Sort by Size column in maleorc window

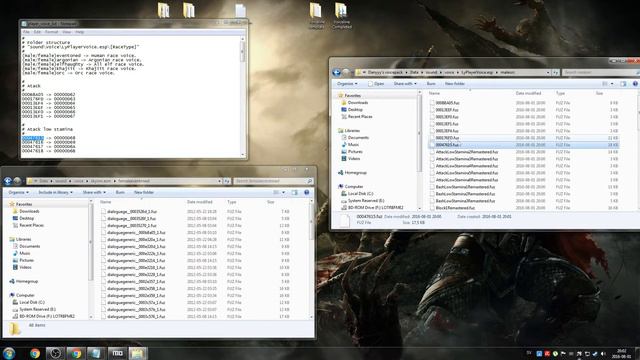pos(599,93)
